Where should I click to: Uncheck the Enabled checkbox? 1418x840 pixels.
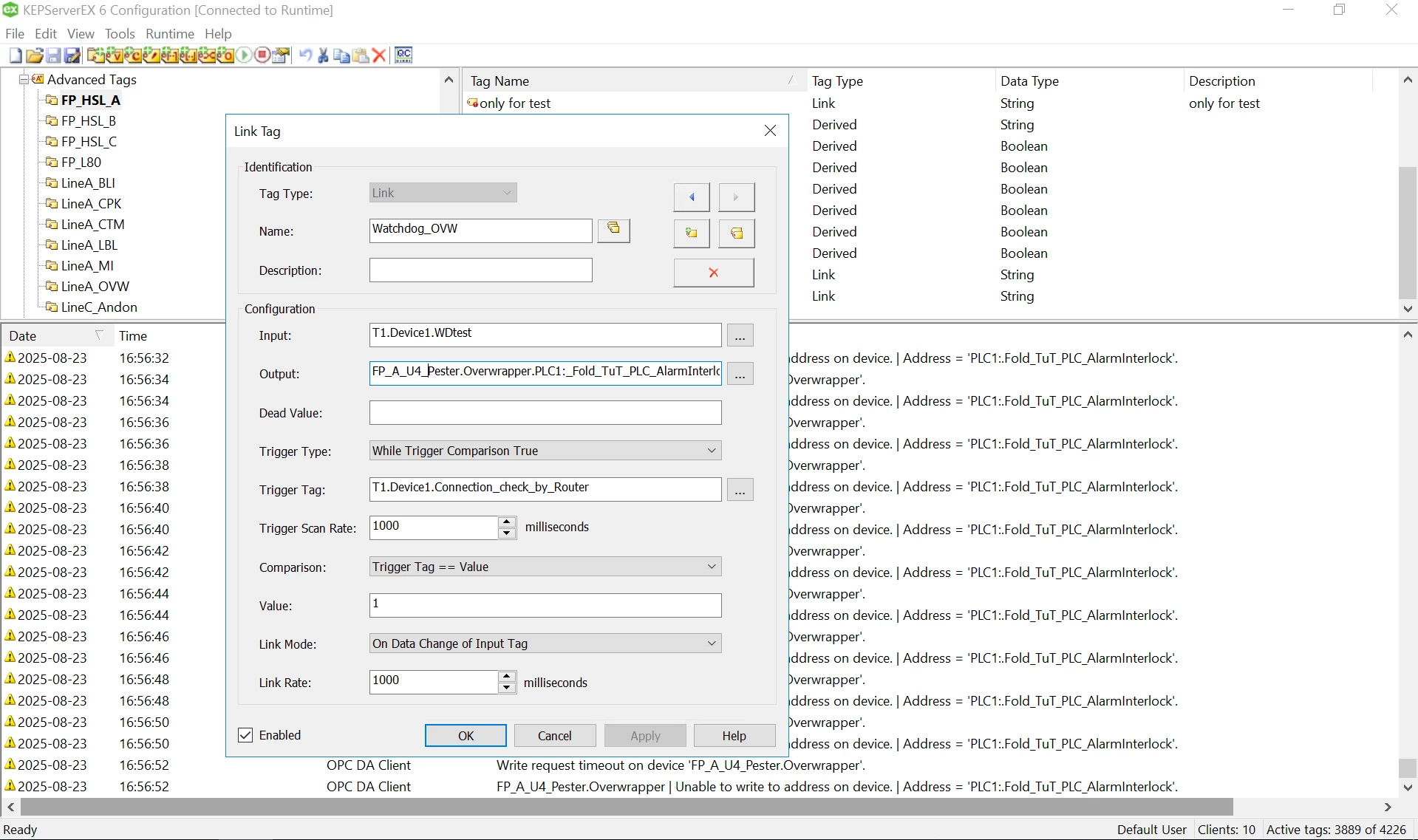tap(245, 735)
